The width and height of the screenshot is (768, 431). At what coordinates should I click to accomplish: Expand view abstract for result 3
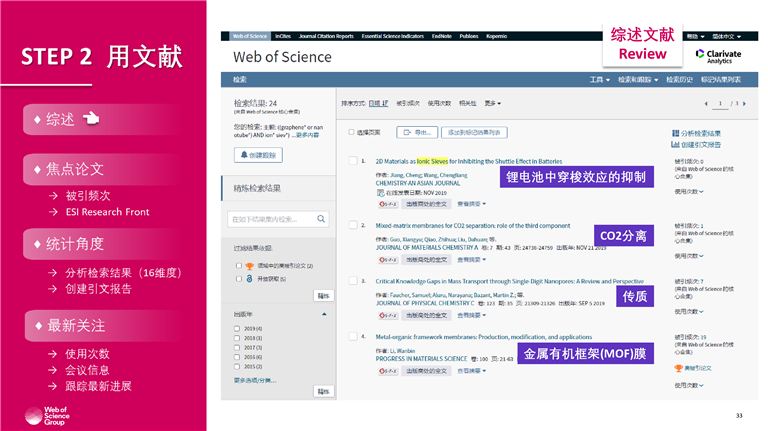(x=472, y=315)
